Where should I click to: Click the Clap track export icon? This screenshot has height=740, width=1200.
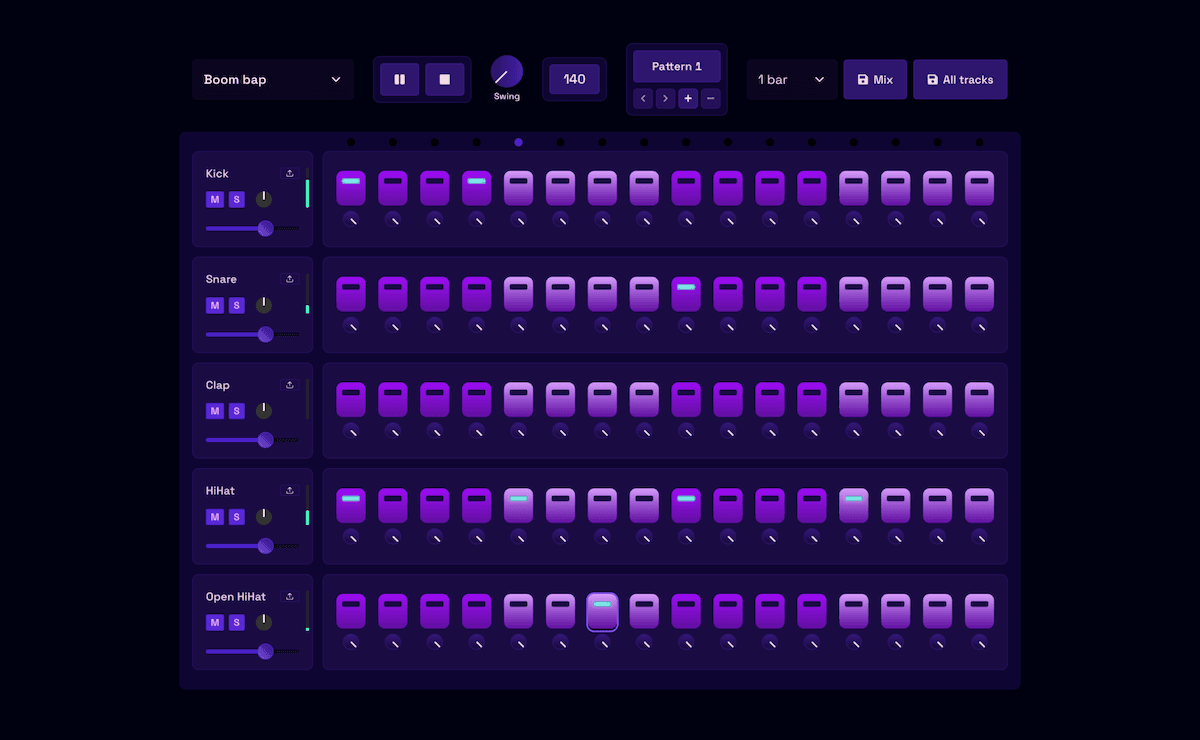290,385
